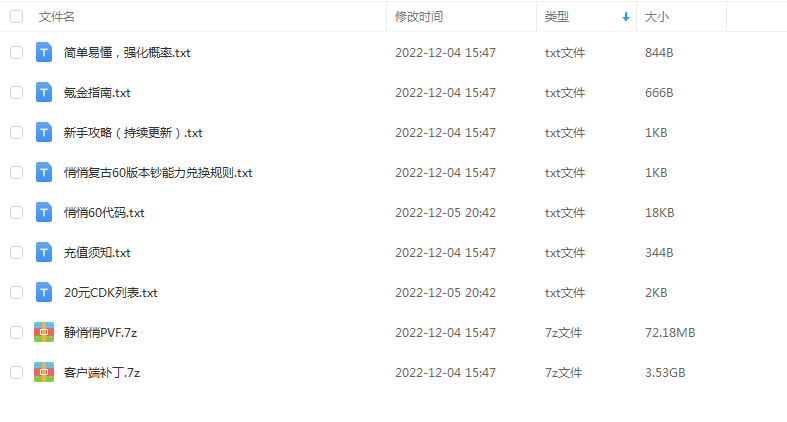Click the 类型 column header label

click(x=557, y=17)
